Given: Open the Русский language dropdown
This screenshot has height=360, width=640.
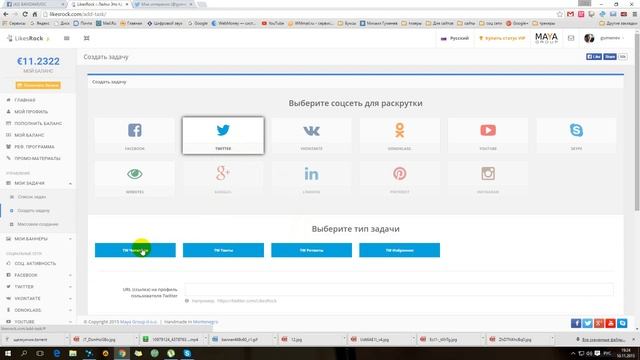Looking at the screenshot, I should (x=455, y=38).
